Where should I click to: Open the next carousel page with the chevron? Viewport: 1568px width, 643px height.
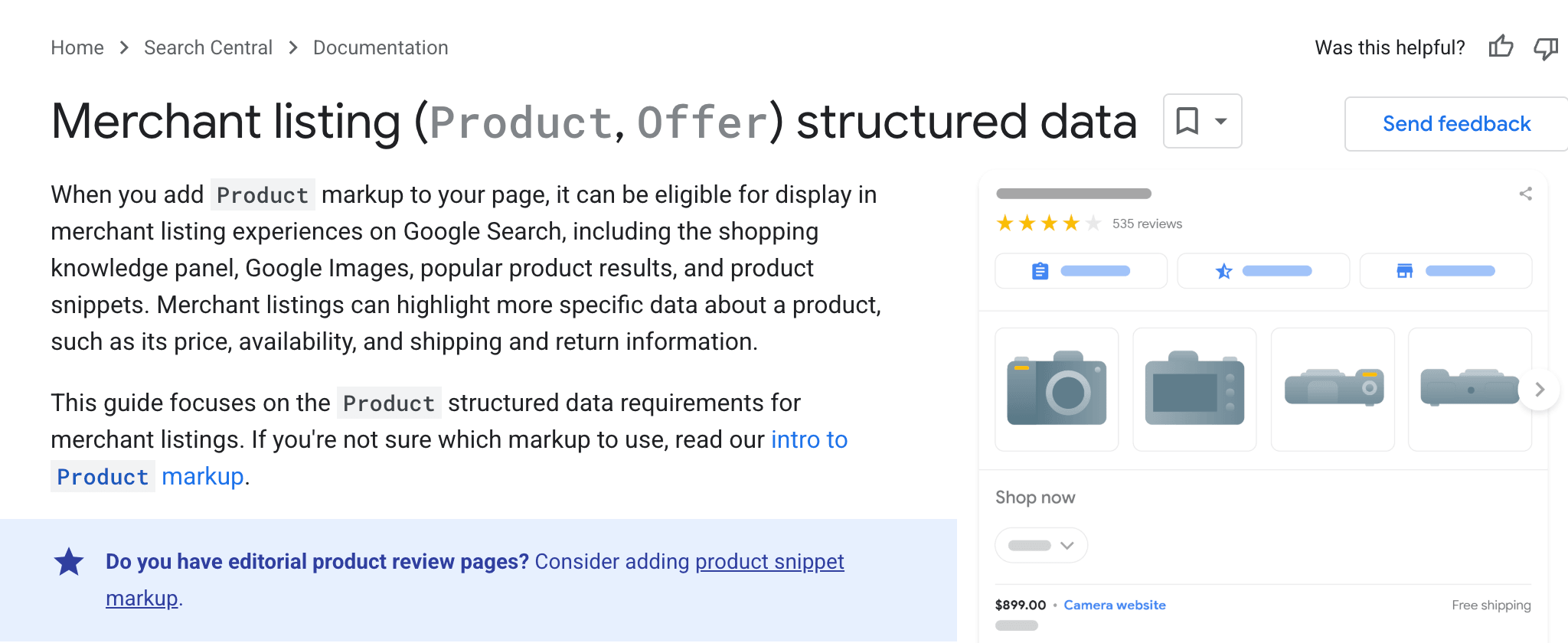[1540, 389]
